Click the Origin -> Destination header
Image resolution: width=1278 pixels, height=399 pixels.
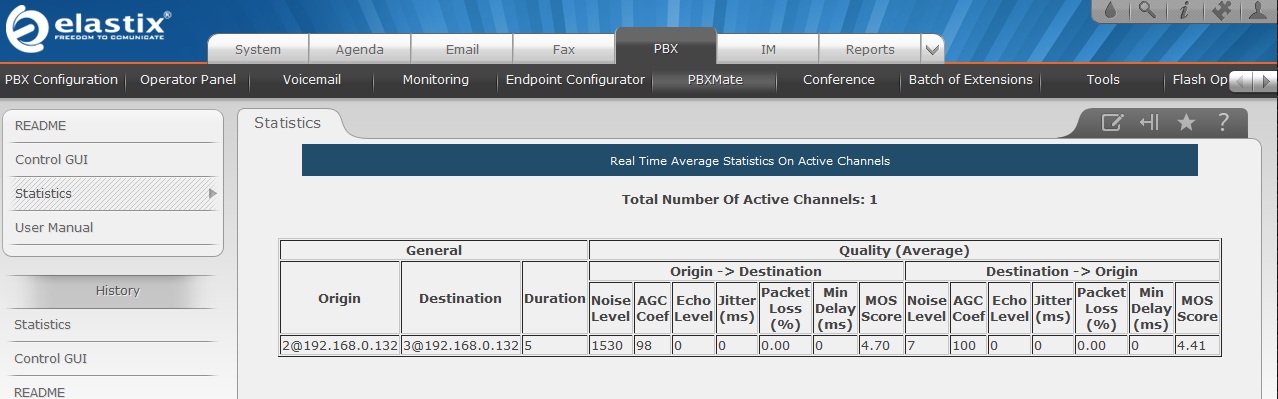(746, 271)
